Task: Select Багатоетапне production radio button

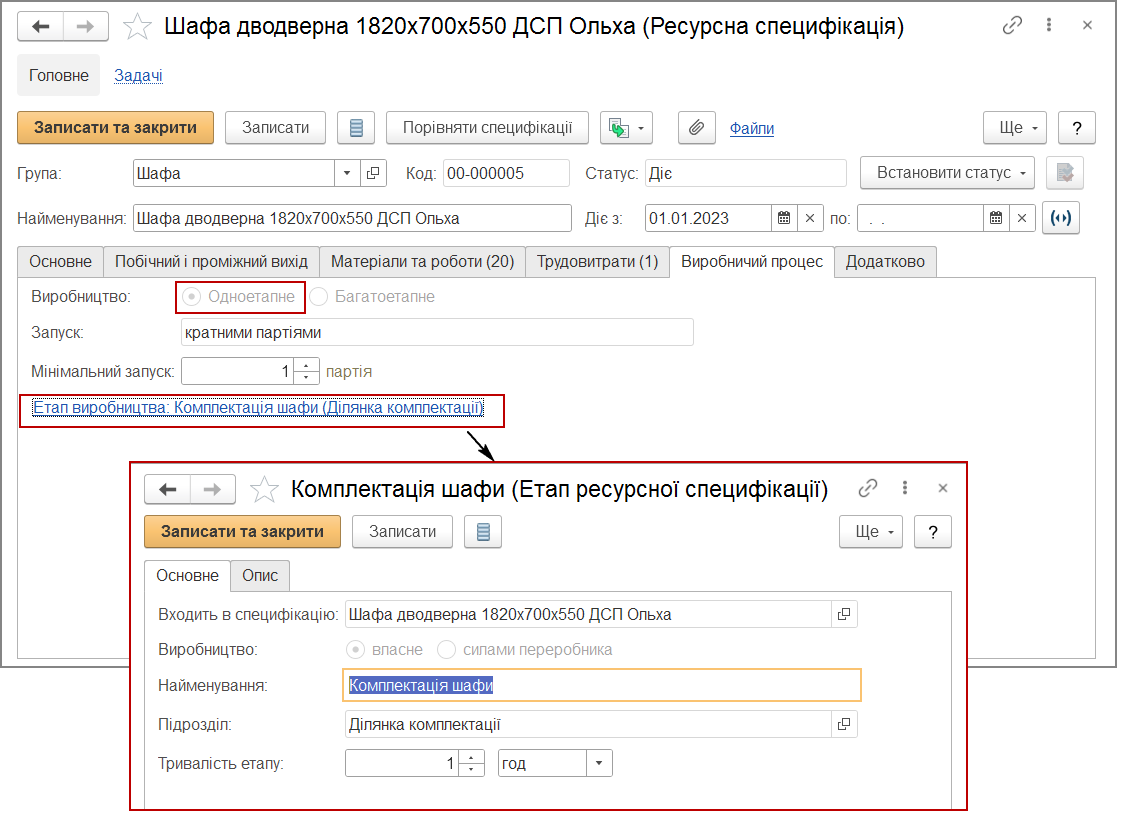Action: [319, 297]
